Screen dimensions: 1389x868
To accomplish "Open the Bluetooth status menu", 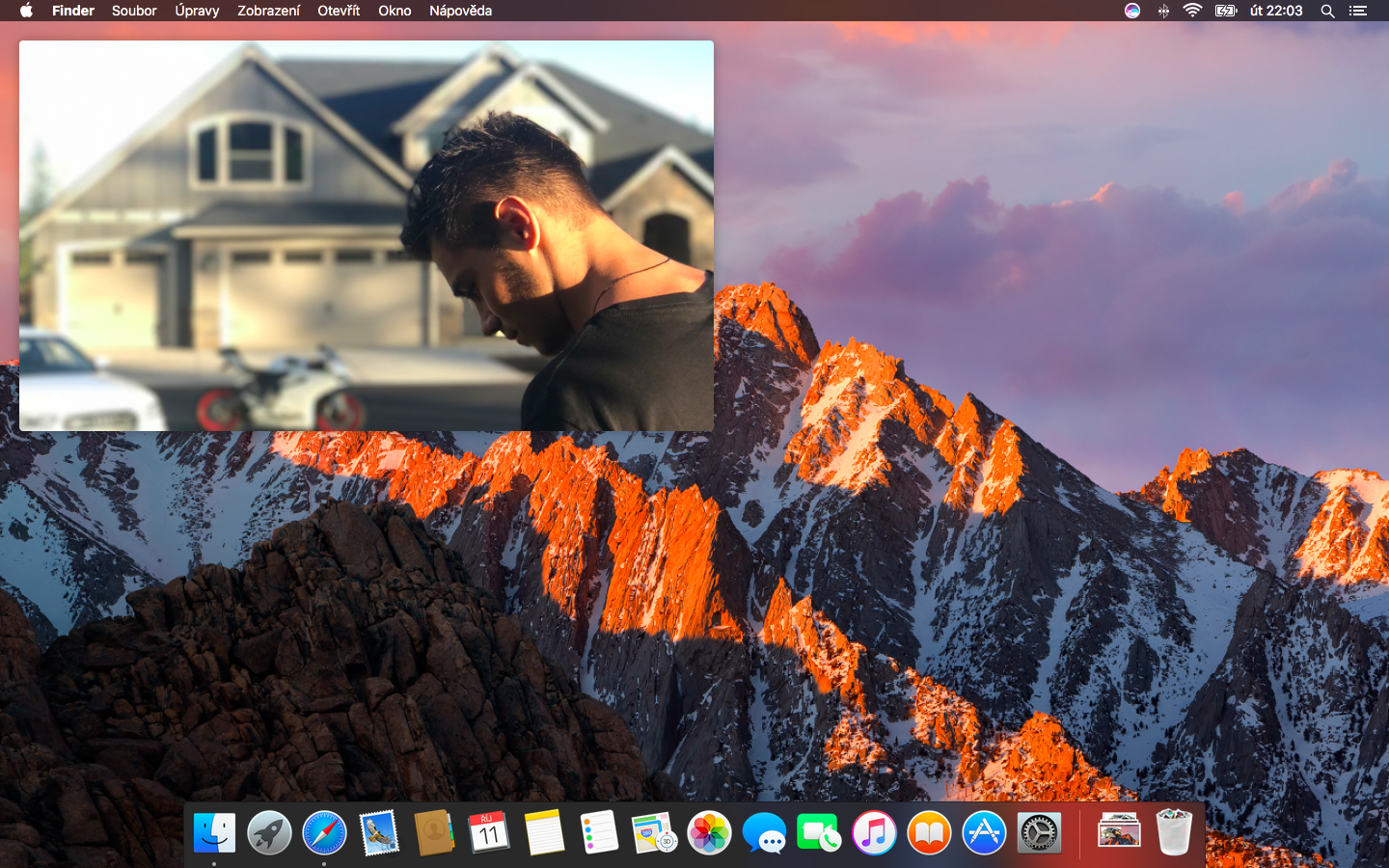I will [1163, 11].
